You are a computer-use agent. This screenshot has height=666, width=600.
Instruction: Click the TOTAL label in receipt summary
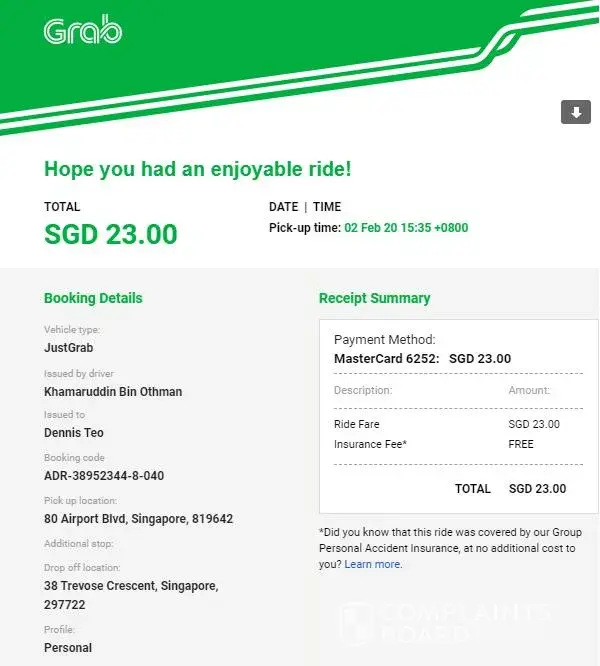pos(472,489)
